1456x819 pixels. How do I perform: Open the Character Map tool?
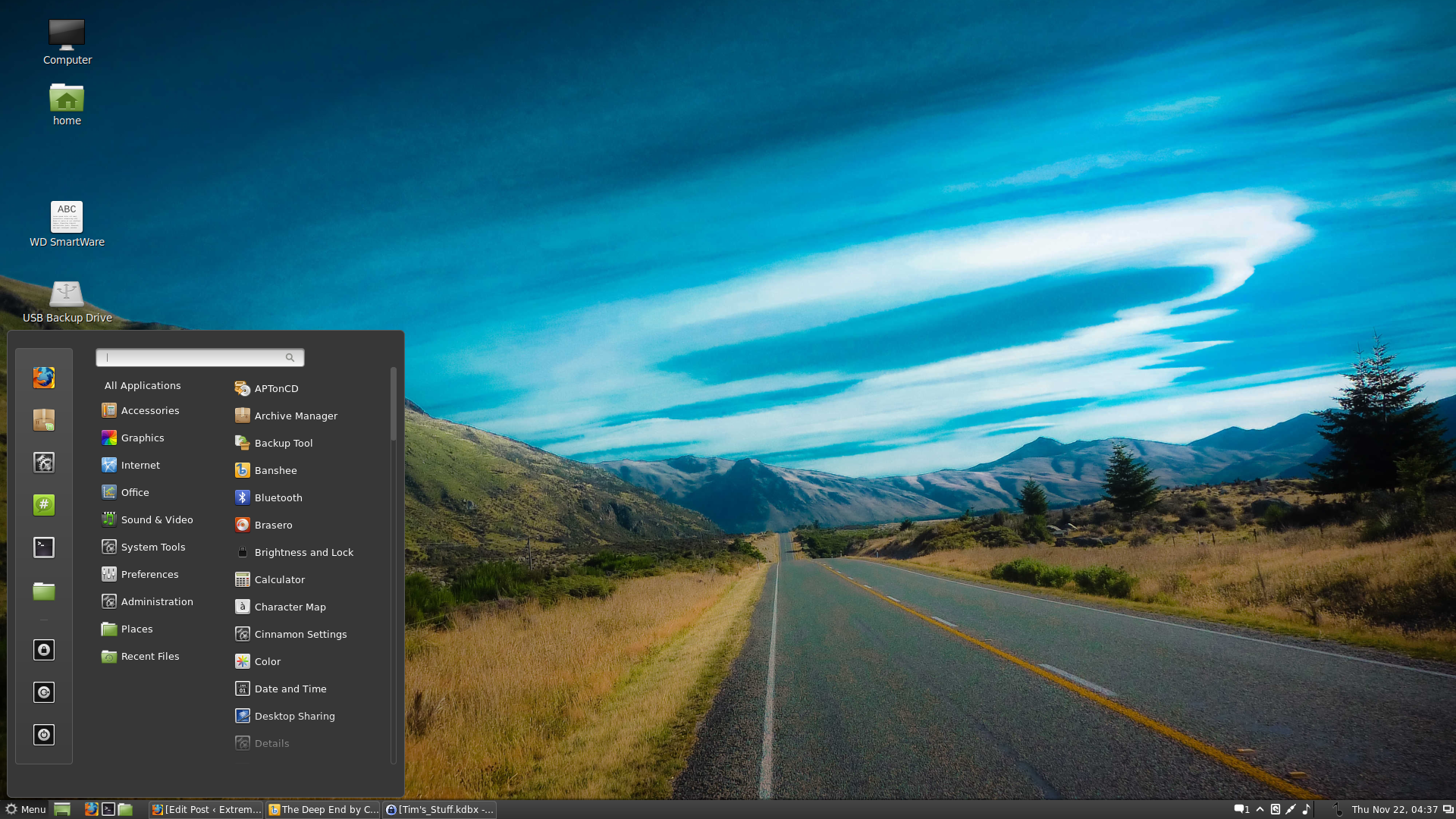(x=290, y=606)
